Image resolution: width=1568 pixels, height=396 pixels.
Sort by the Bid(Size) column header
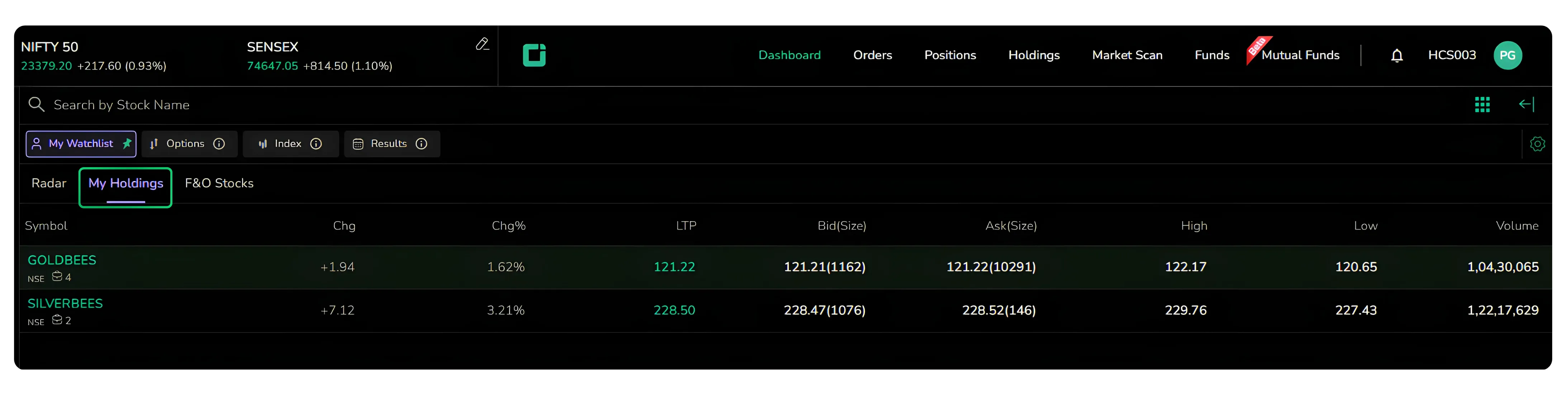841,226
